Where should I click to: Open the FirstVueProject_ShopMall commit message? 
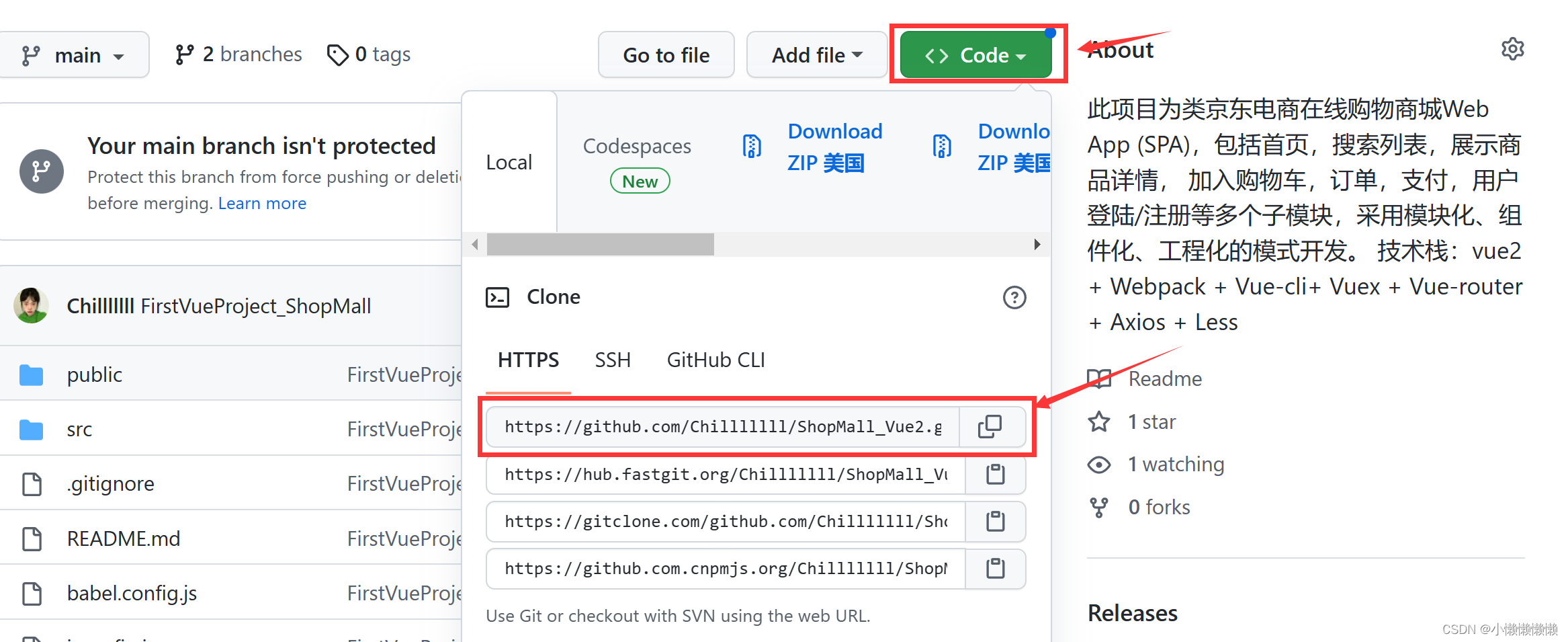[x=256, y=307]
